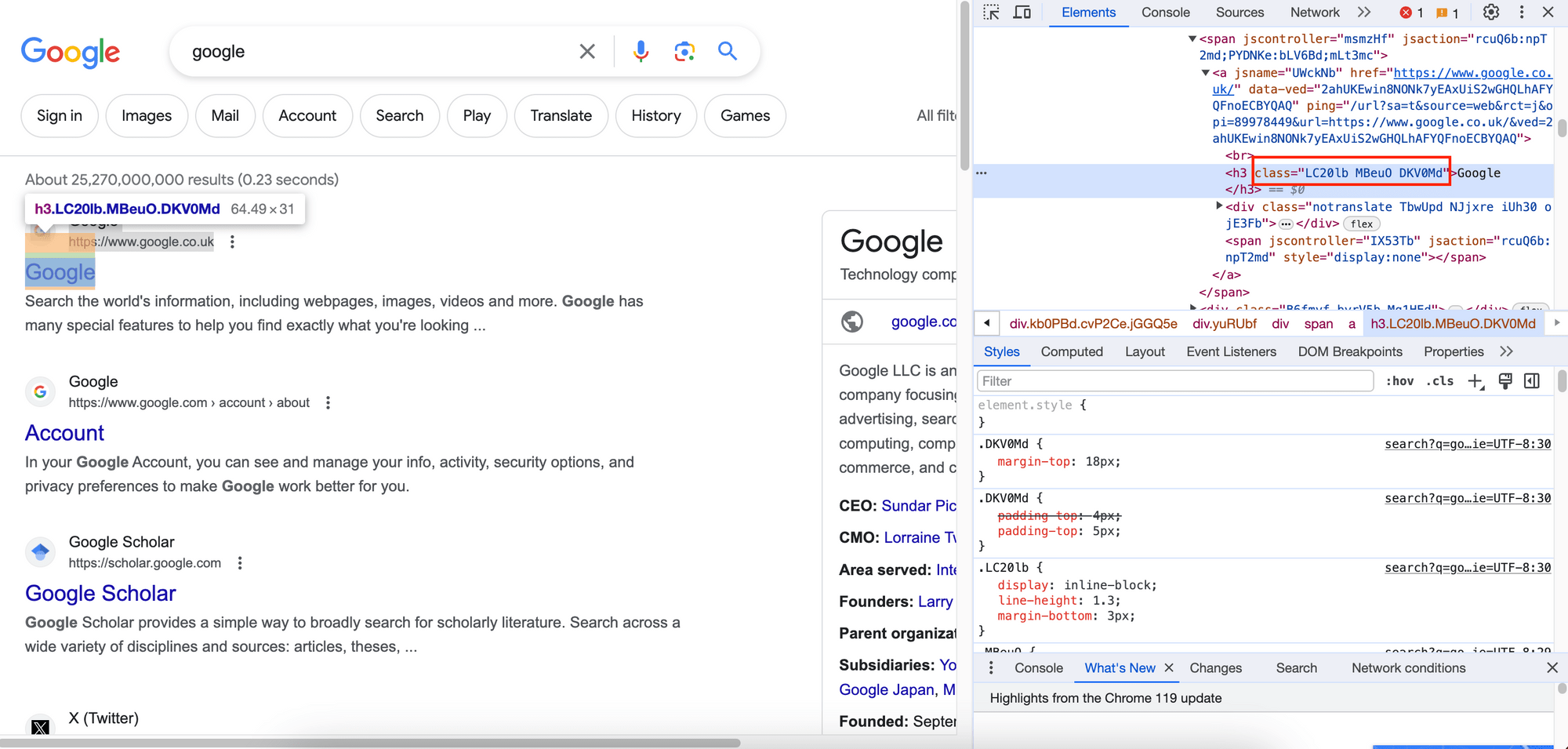Open Changes drawer tab
This screenshot has height=749, width=1568.
coord(1215,668)
